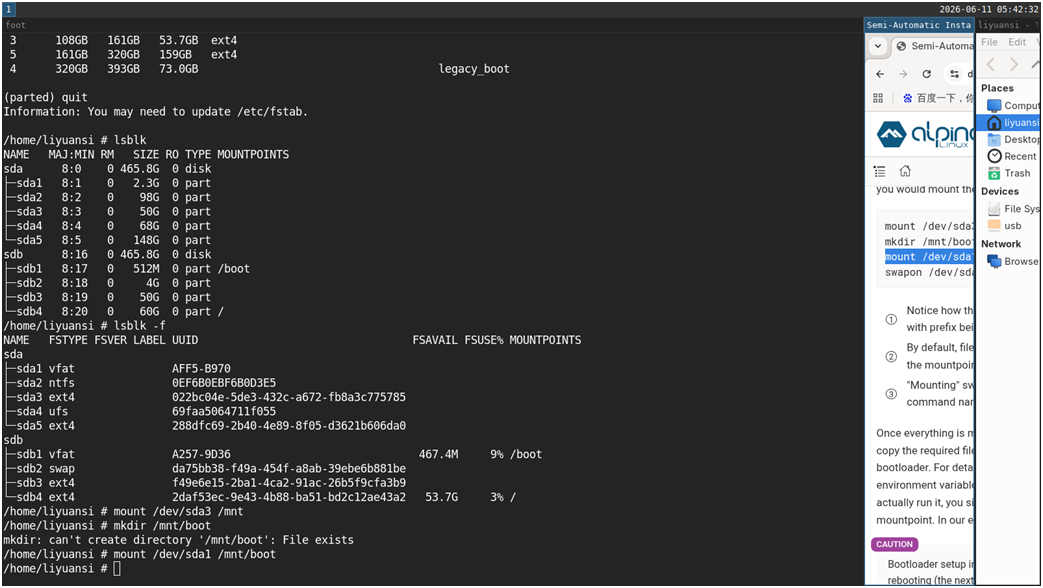Click UUID '0EF6B0EBF6B0D3E5' of sda2
1043x588 pixels.
coord(224,383)
